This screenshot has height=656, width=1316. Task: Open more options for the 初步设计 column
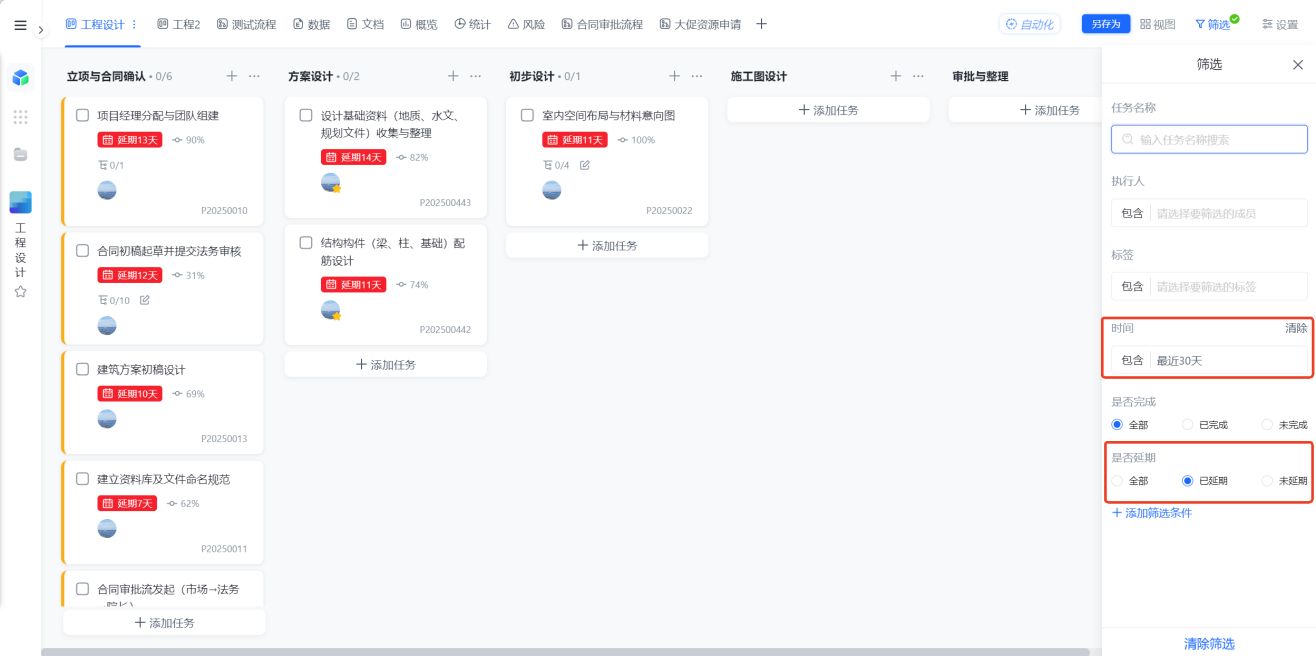(x=697, y=76)
